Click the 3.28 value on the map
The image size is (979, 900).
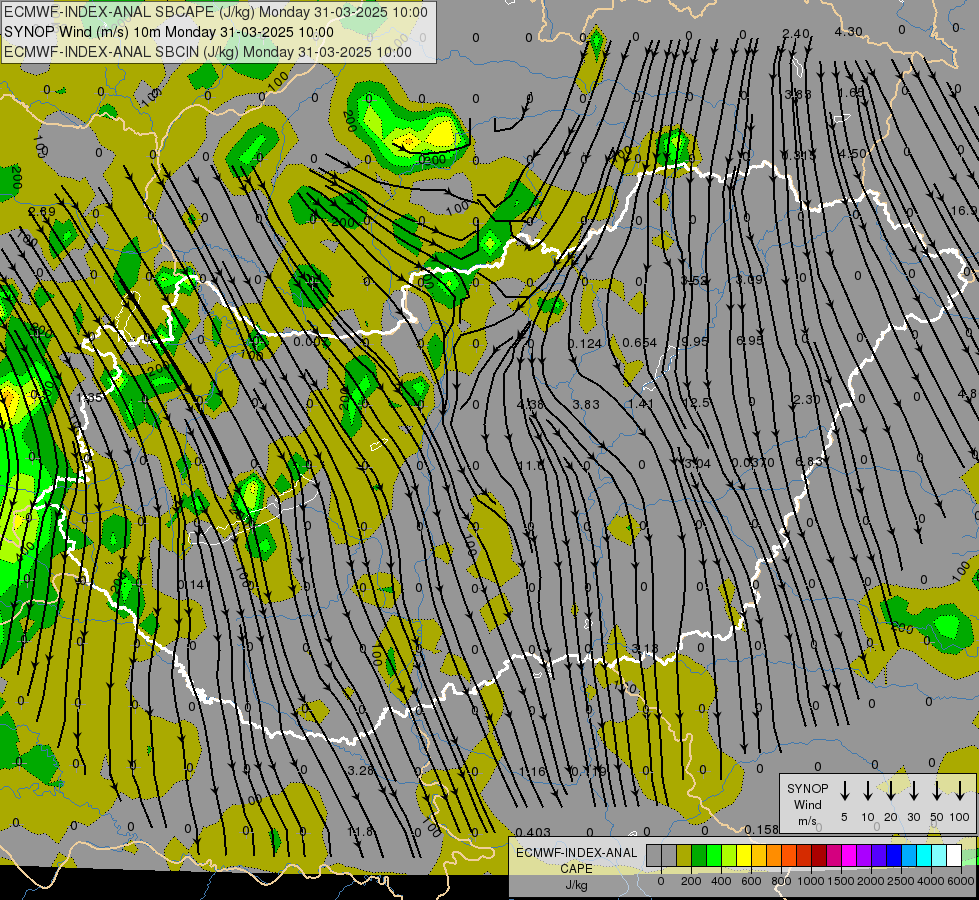pyautogui.click(x=361, y=771)
